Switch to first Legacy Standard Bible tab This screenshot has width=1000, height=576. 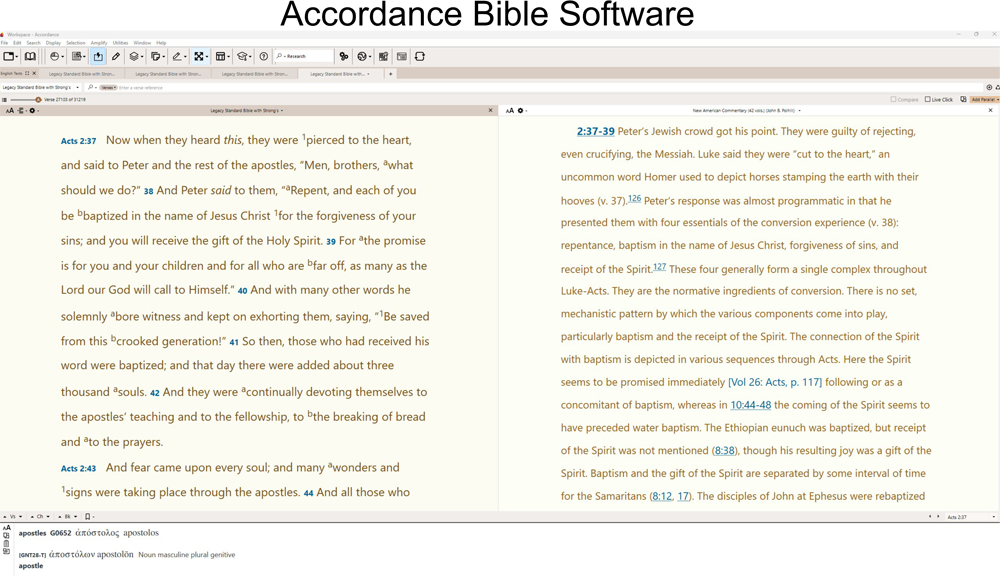click(x=82, y=73)
